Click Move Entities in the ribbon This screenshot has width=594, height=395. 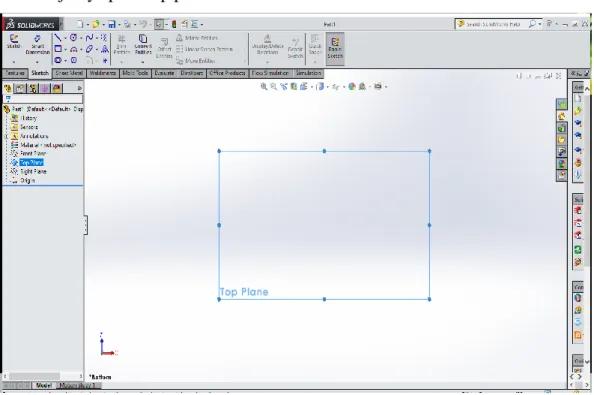click(195, 61)
